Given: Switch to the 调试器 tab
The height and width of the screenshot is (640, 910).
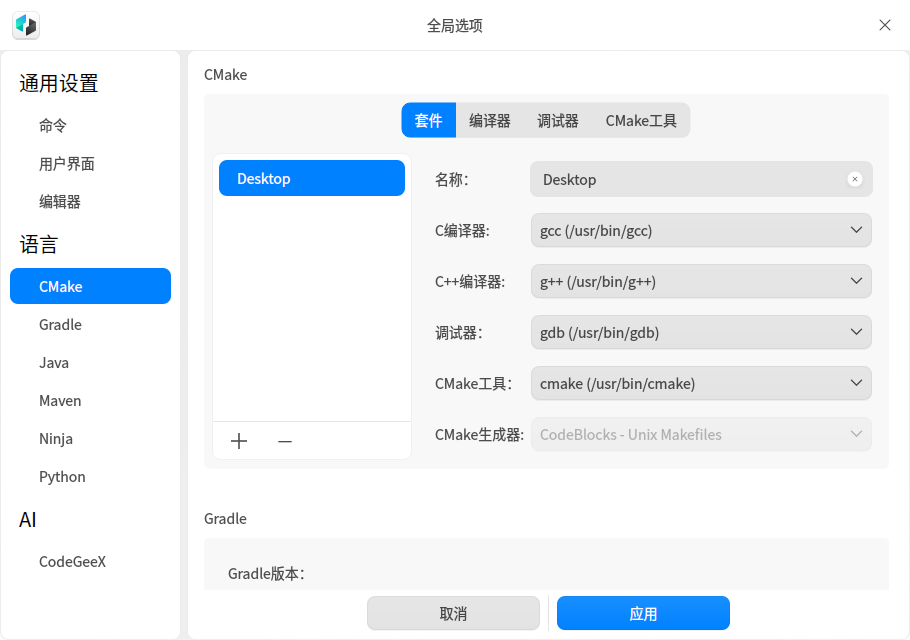Looking at the screenshot, I should pyautogui.click(x=558, y=121).
